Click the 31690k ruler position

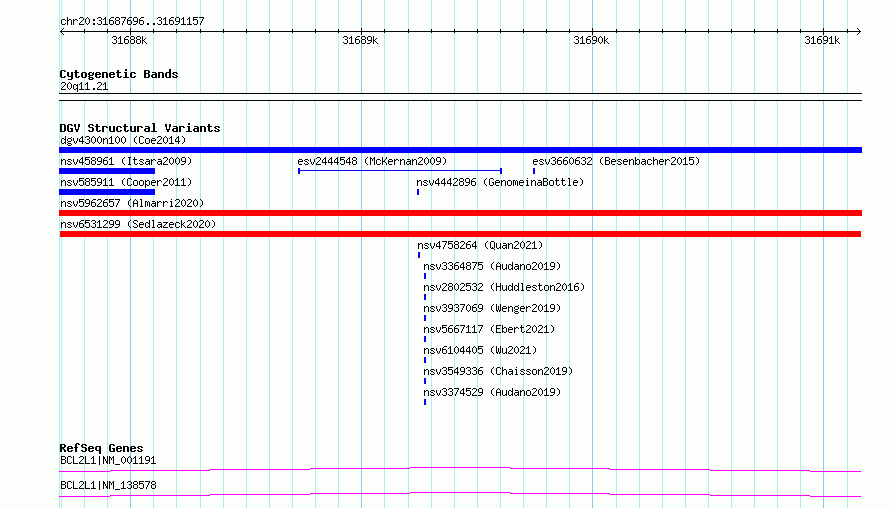point(591,40)
